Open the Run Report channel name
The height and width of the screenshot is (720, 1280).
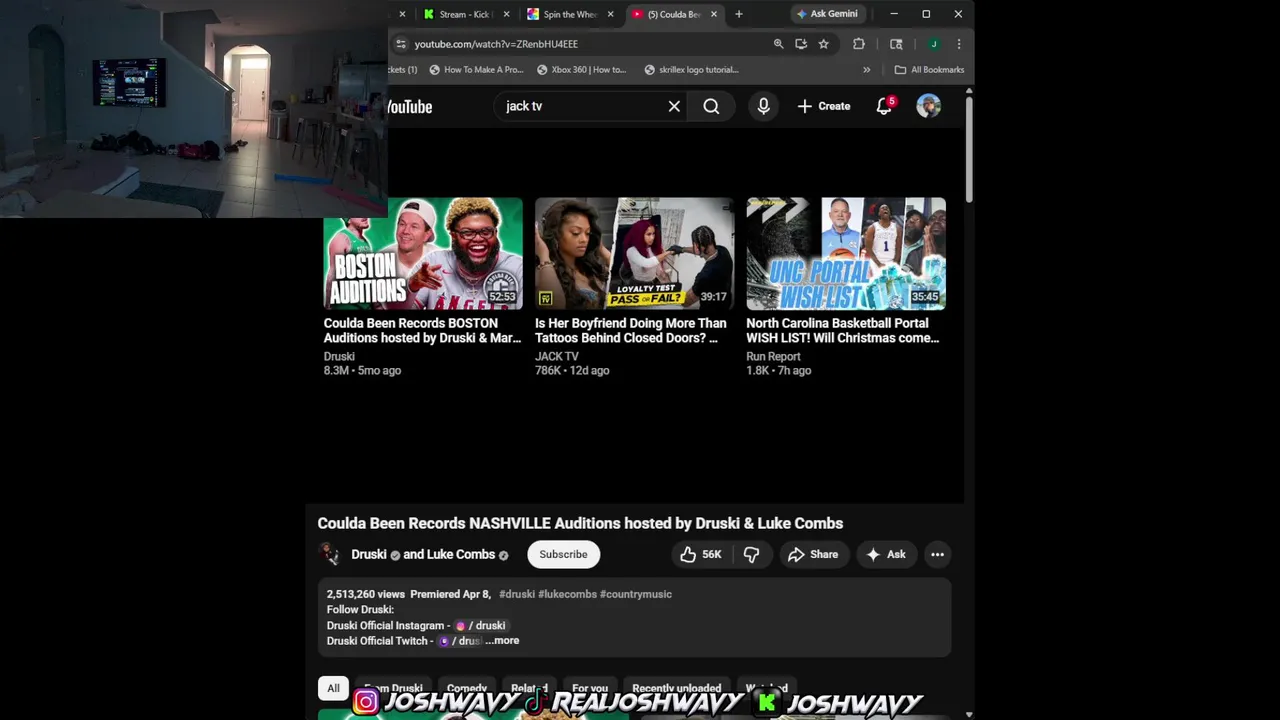pyautogui.click(x=773, y=356)
